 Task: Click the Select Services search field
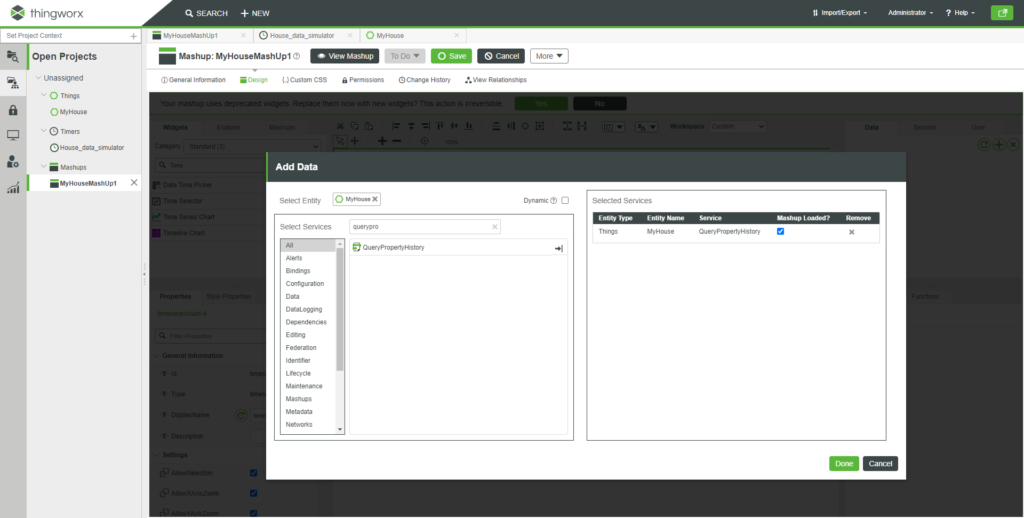tap(424, 227)
